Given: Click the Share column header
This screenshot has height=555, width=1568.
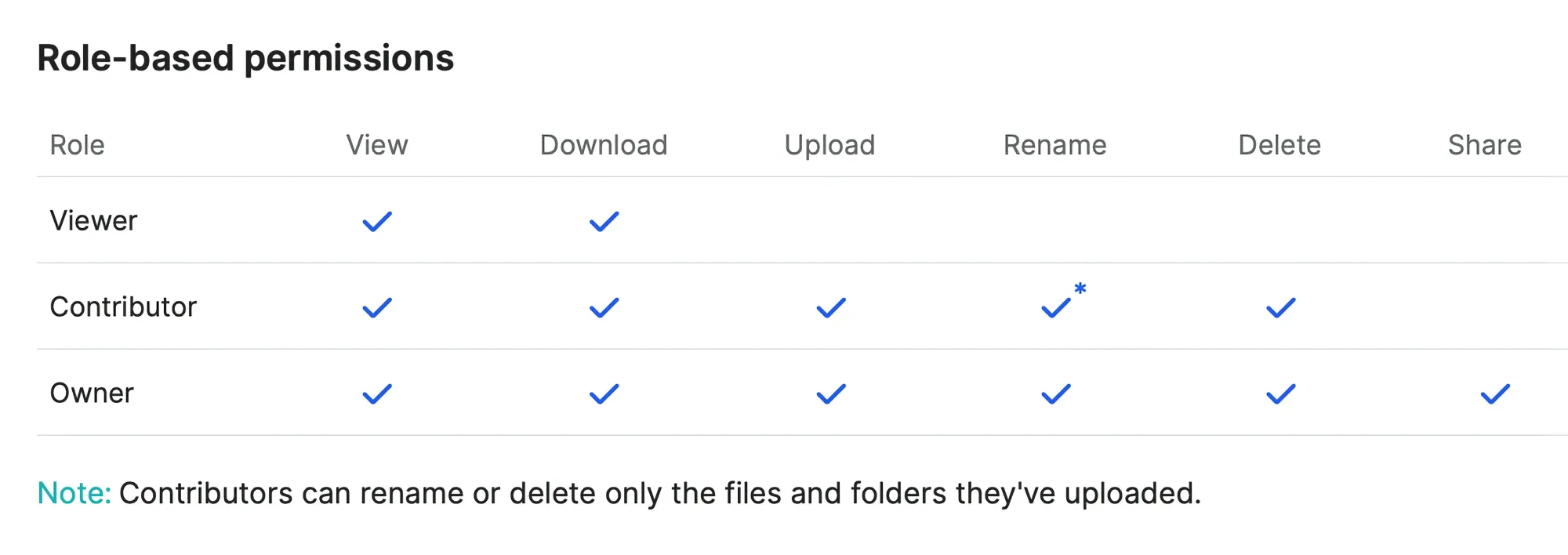Looking at the screenshot, I should tap(1484, 145).
